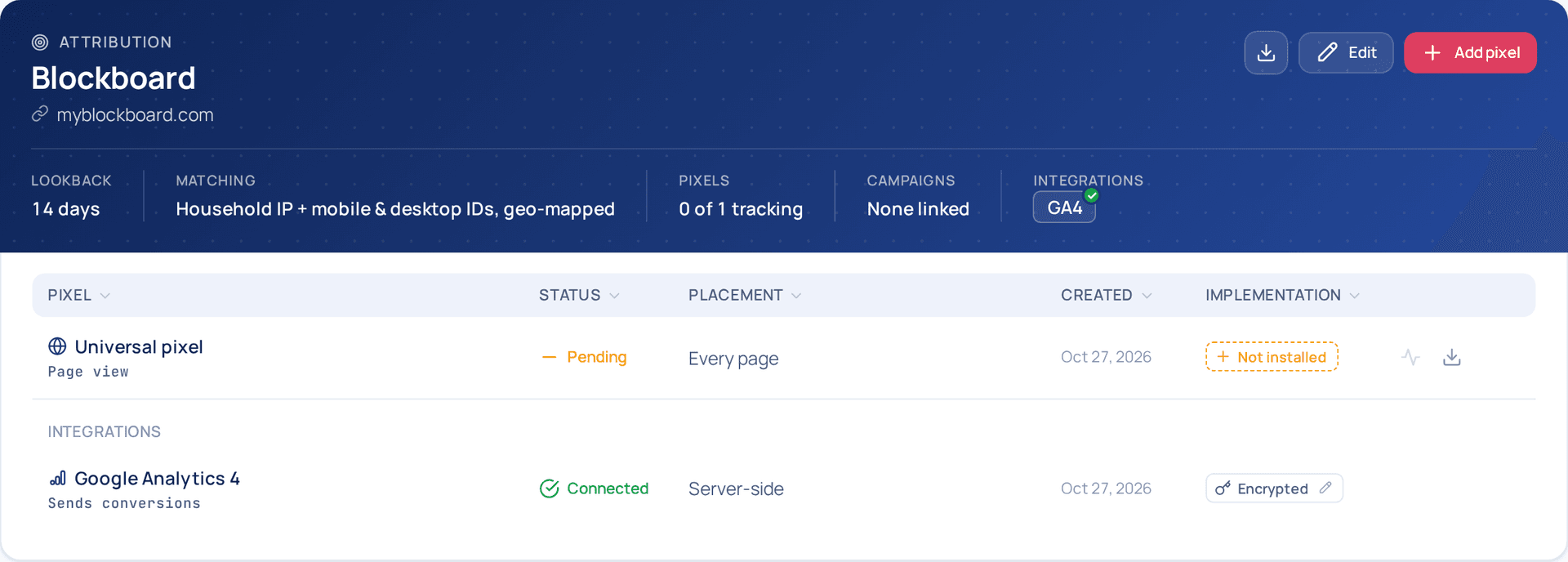This screenshot has width=1568, height=562.
Task: Click the link chain icon beside myblockboard.com
Action: (40, 114)
